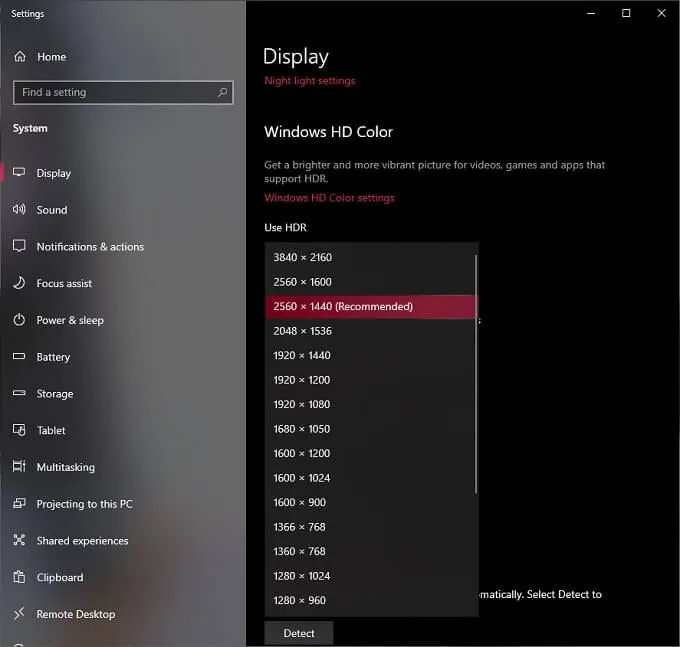Viewport: 680px width, 647px height.
Task: Select 1920 × 1200 resolution
Action: click(x=370, y=380)
